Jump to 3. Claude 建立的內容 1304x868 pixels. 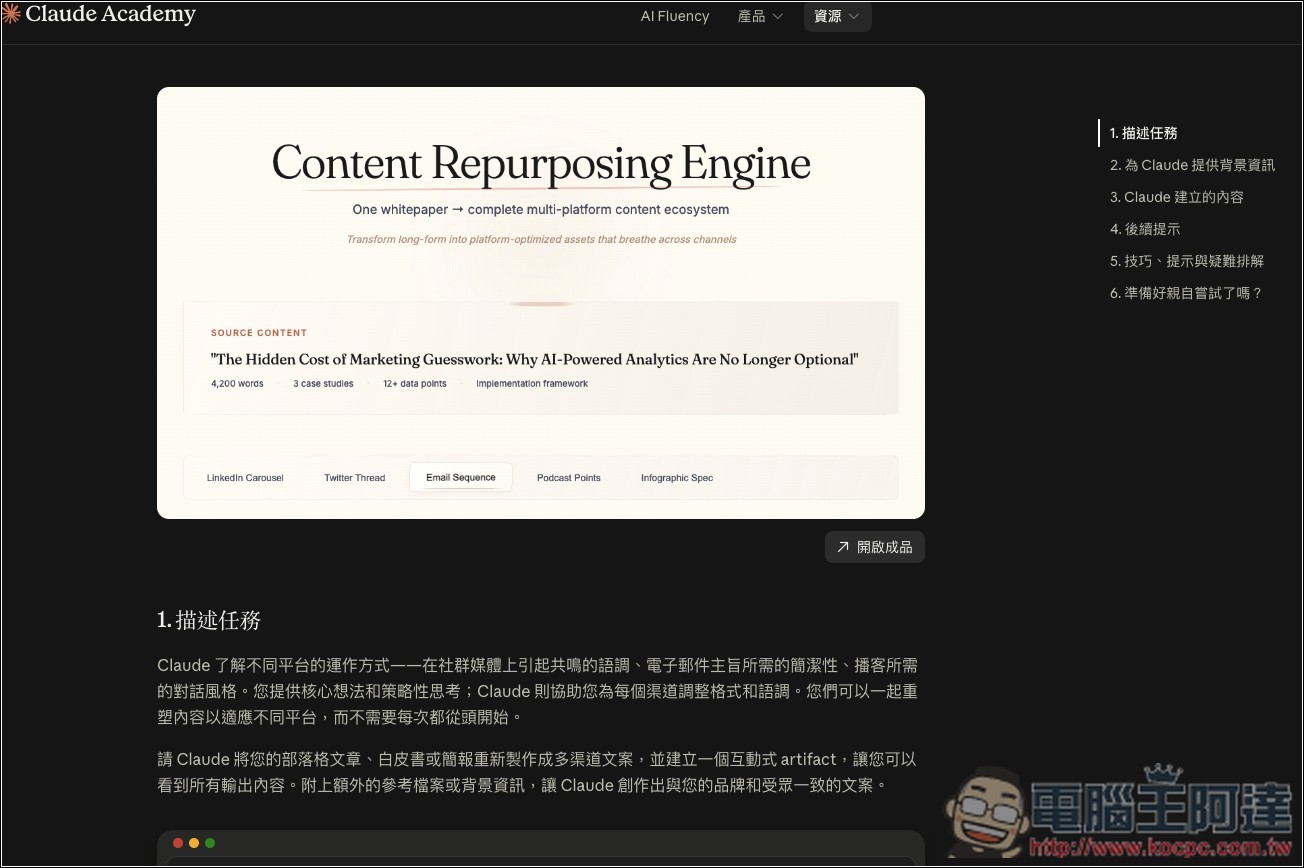[1177, 197]
